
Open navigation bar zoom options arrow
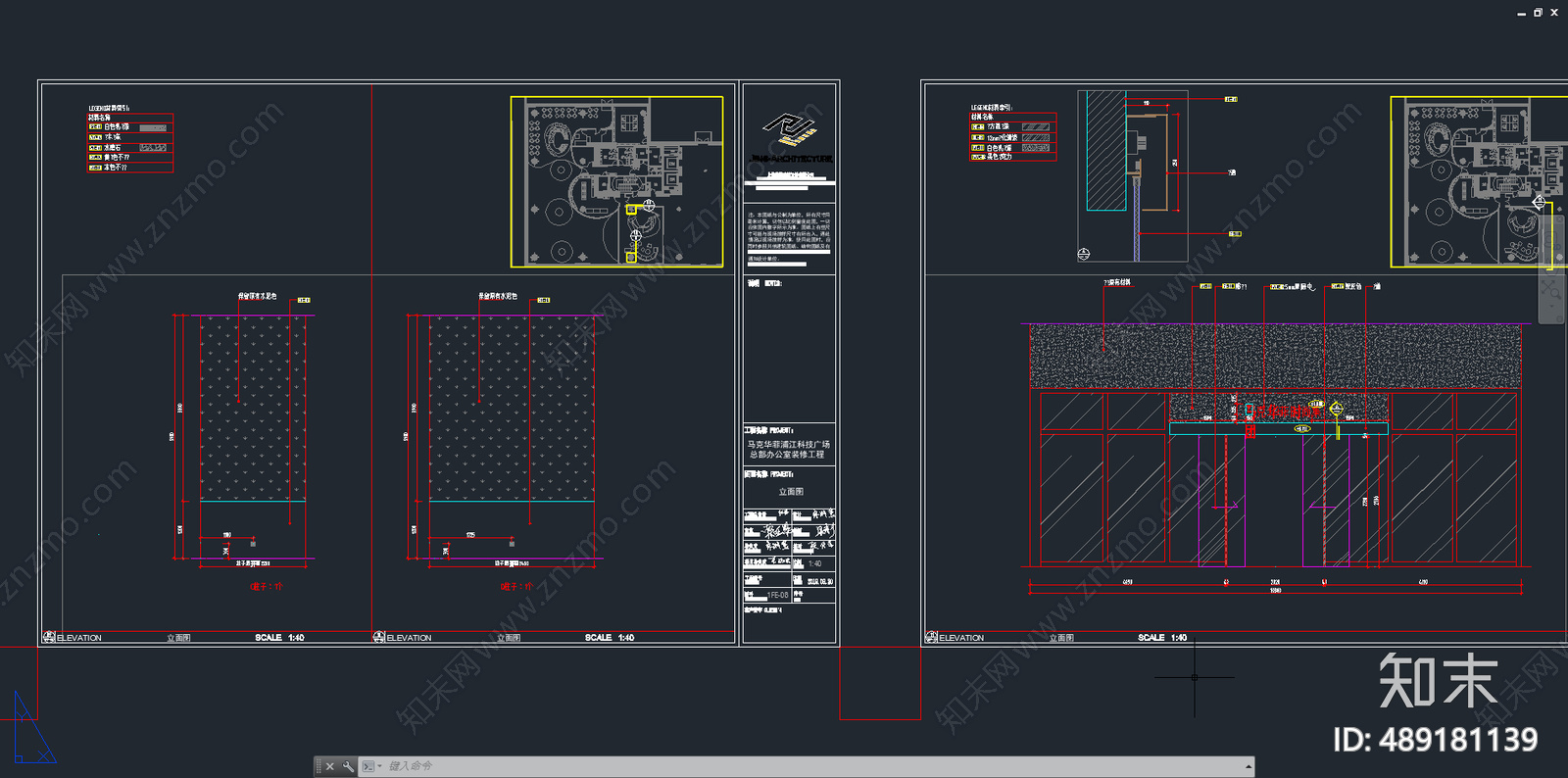[x=1551, y=306]
